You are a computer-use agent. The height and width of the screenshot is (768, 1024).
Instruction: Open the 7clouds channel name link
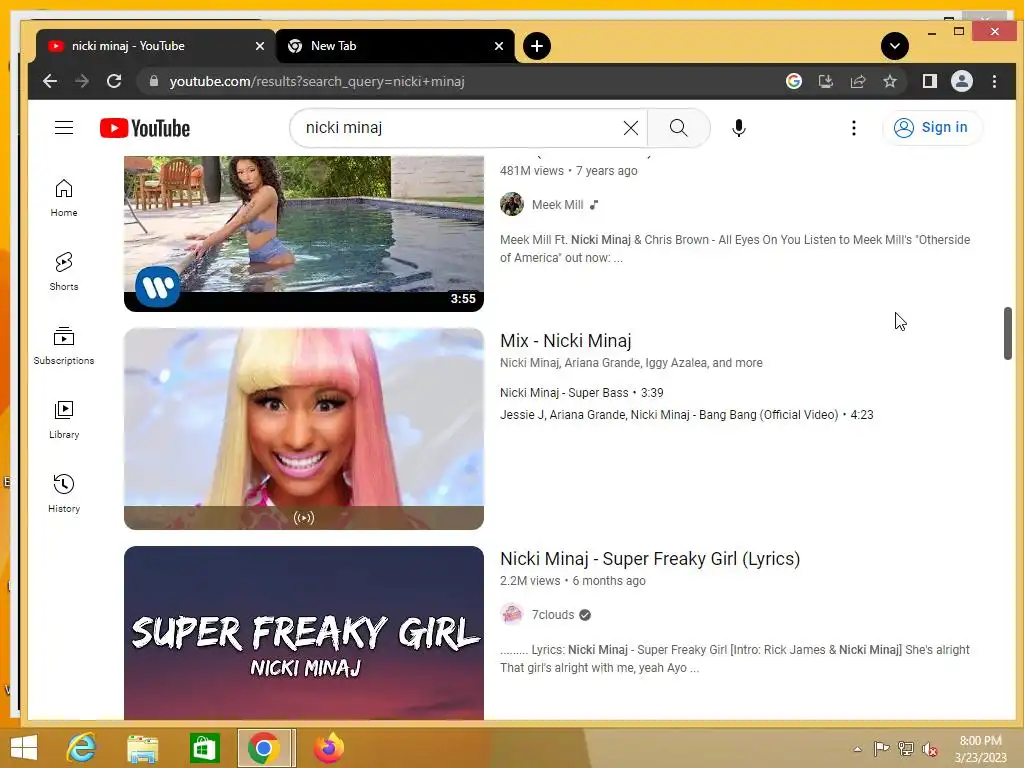click(552, 615)
